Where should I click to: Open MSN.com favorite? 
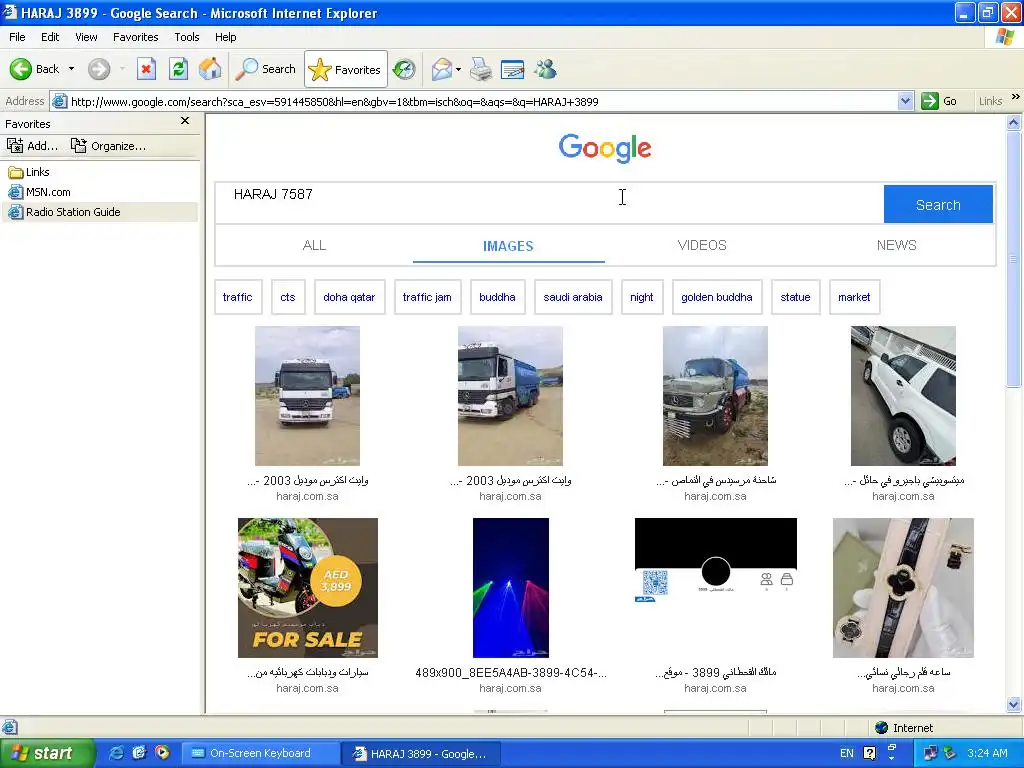(39, 192)
